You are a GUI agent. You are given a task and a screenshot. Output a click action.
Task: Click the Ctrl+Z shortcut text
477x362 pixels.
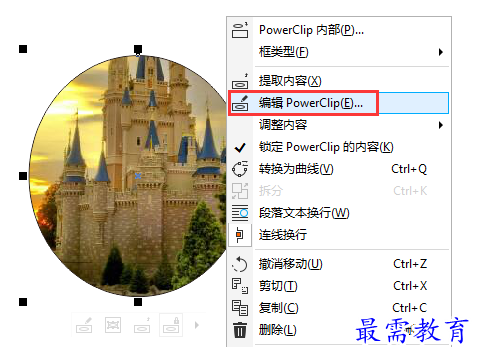tap(410, 264)
